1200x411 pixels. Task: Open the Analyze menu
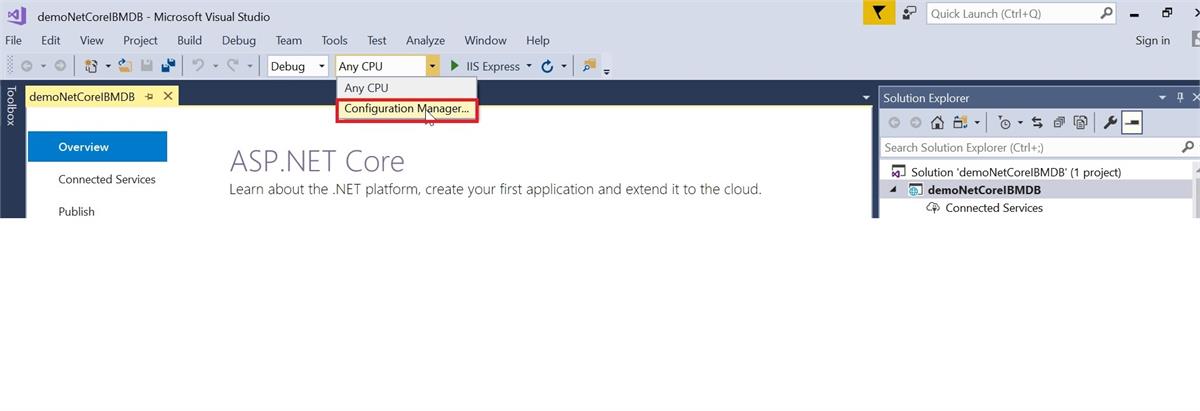[x=425, y=40]
